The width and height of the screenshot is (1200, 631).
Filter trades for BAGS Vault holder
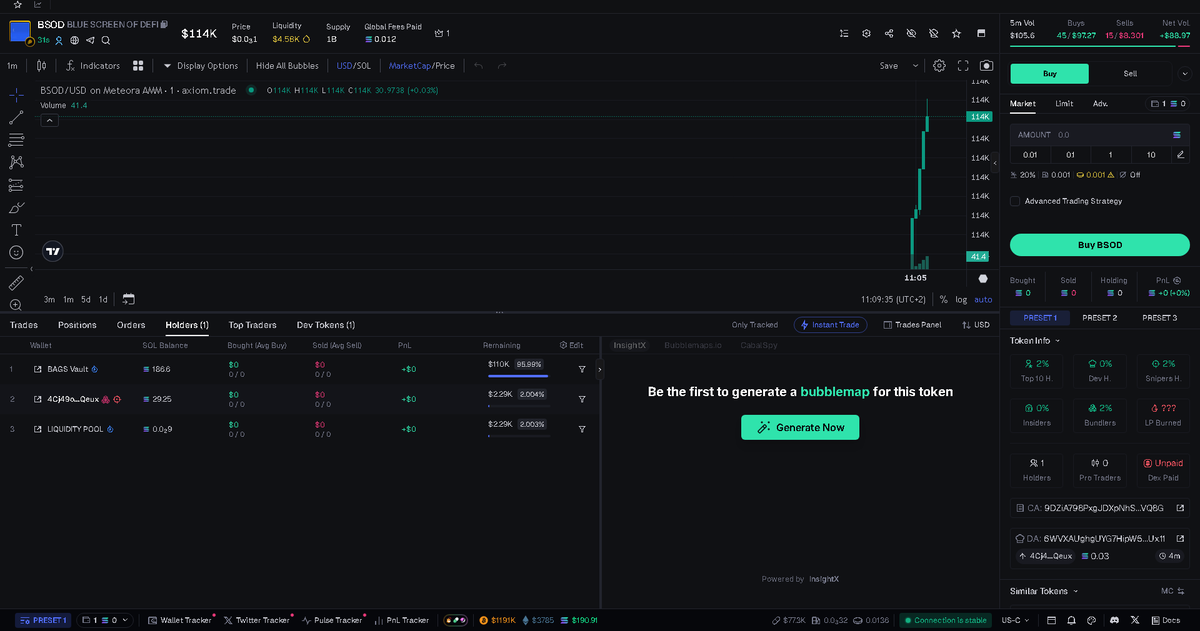point(582,369)
